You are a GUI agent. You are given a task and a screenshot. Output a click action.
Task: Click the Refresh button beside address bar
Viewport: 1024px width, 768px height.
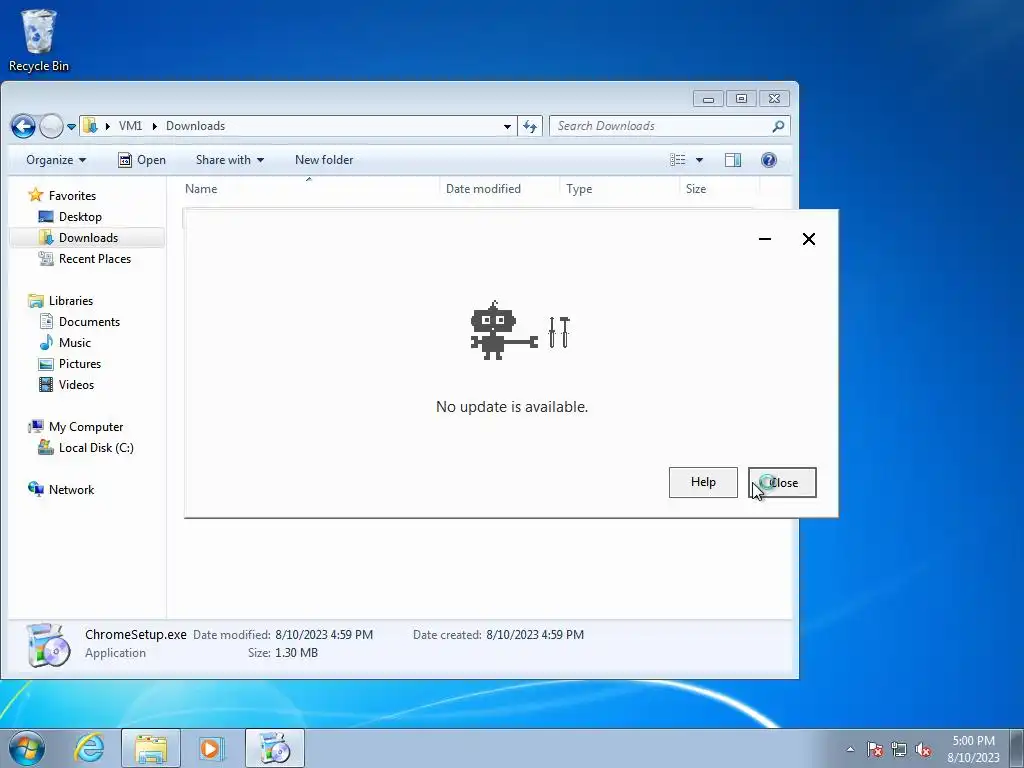point(530,127)
